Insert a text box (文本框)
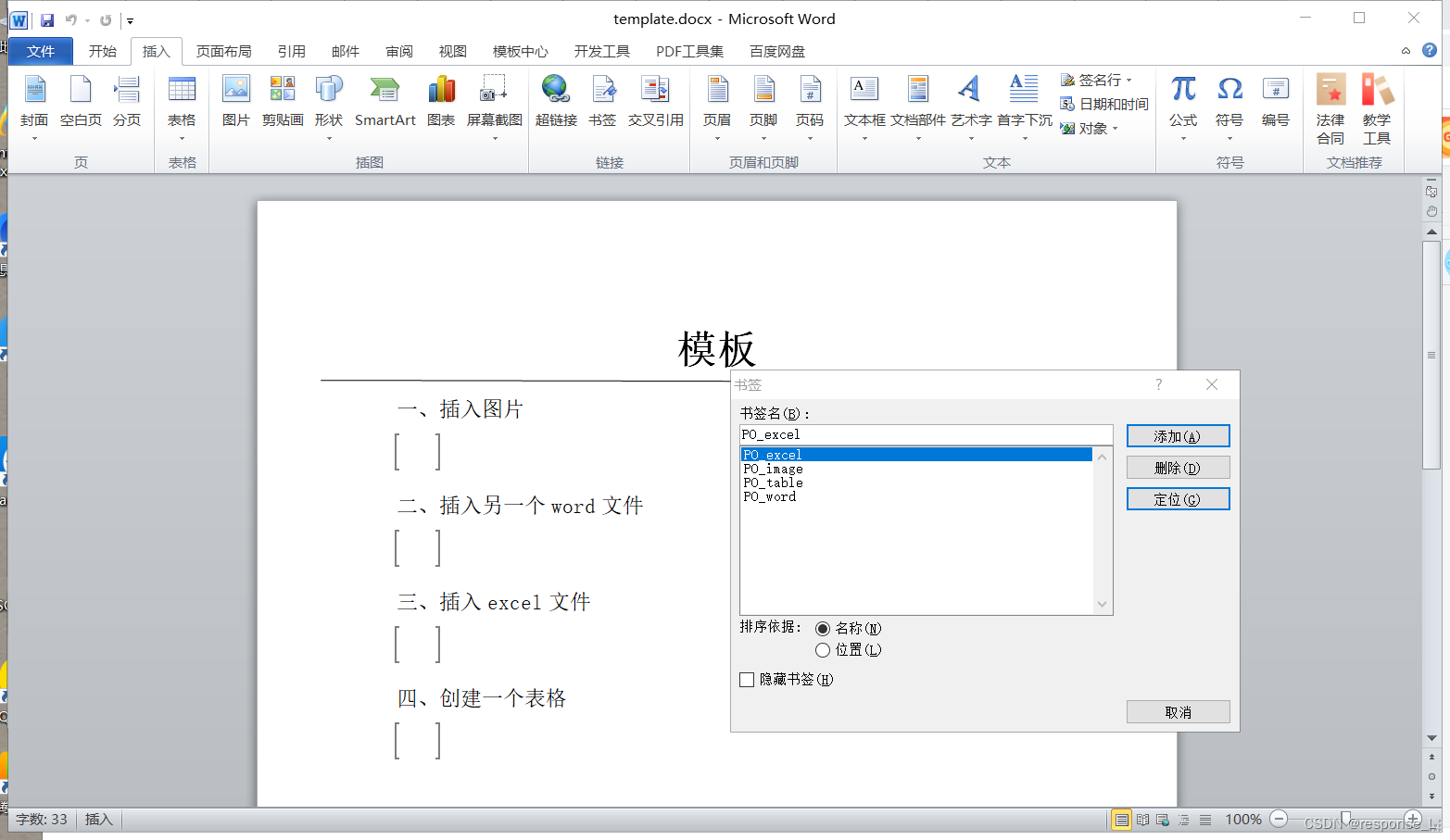Viewport: 1450px width, 840px height. 864,107
